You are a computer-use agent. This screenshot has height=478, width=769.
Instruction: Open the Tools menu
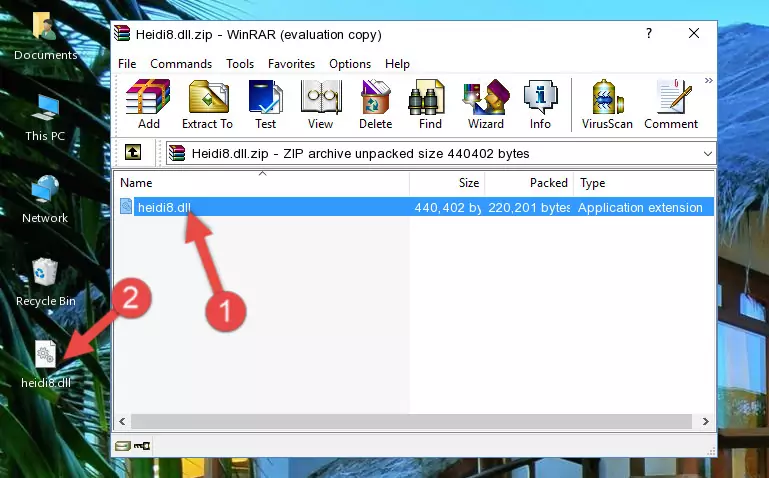[x=240, y=64]
